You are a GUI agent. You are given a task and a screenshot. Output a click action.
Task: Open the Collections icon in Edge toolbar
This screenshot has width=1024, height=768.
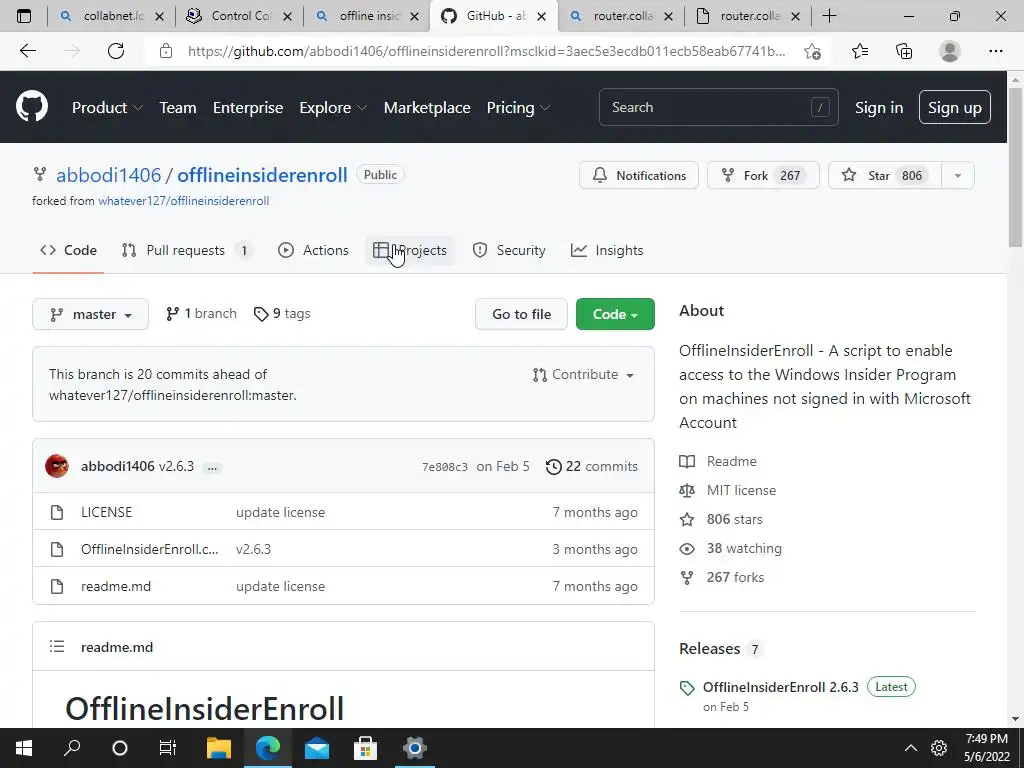(904, 51)
